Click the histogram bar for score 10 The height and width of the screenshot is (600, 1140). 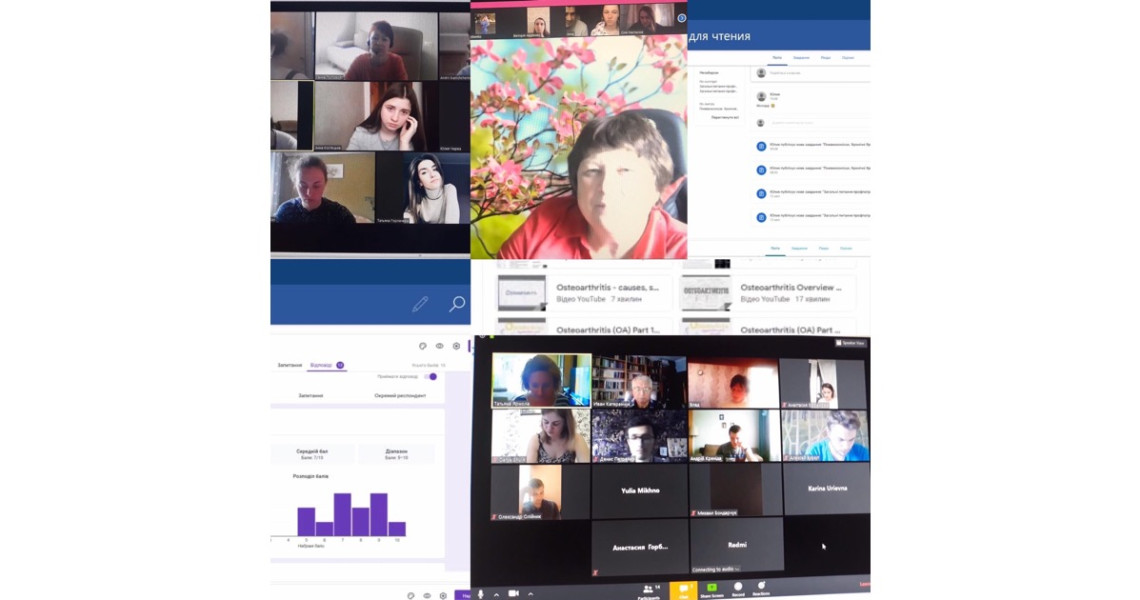pos(397,529)
